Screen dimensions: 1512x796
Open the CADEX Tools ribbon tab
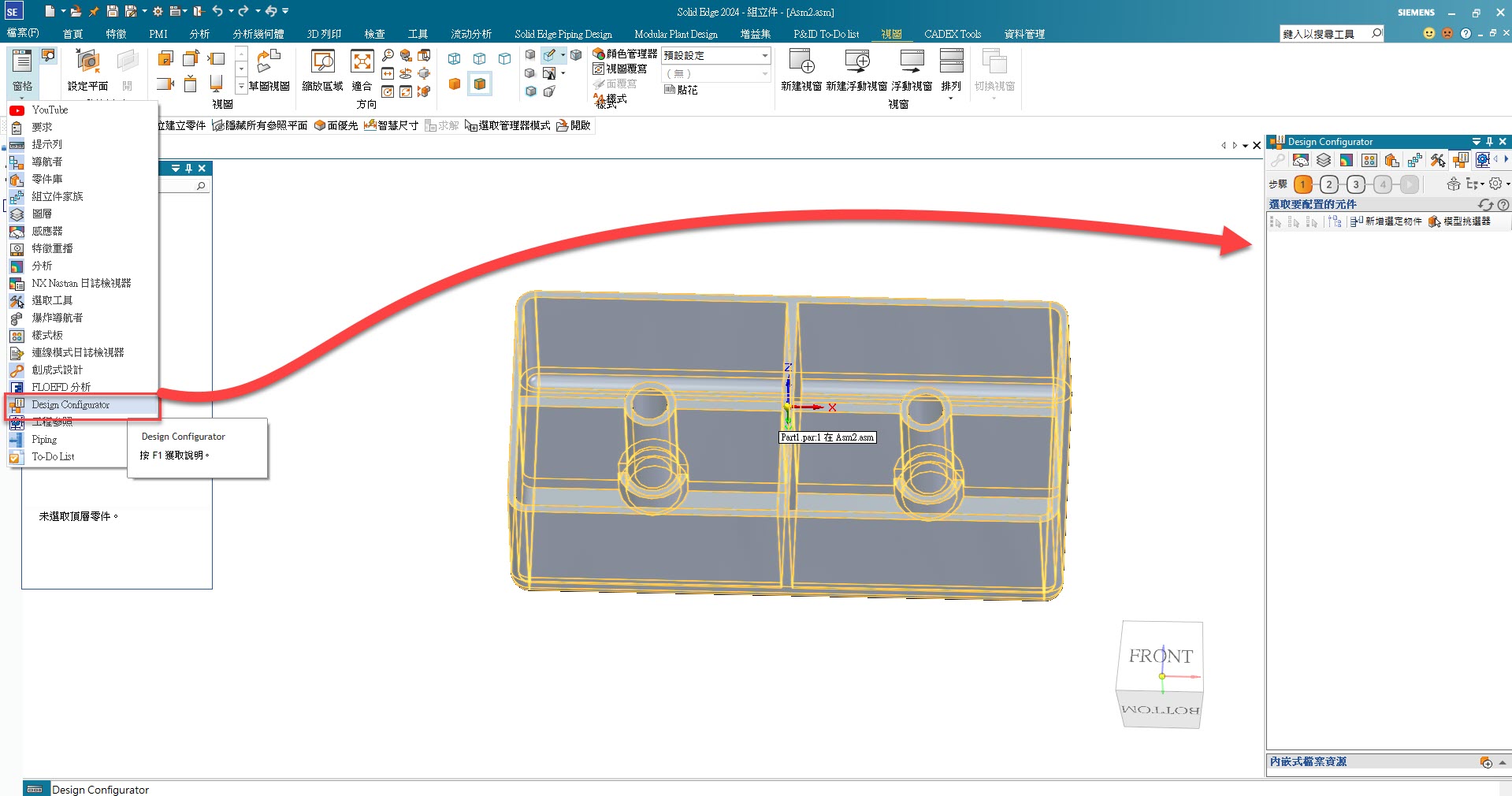[953, 34]
